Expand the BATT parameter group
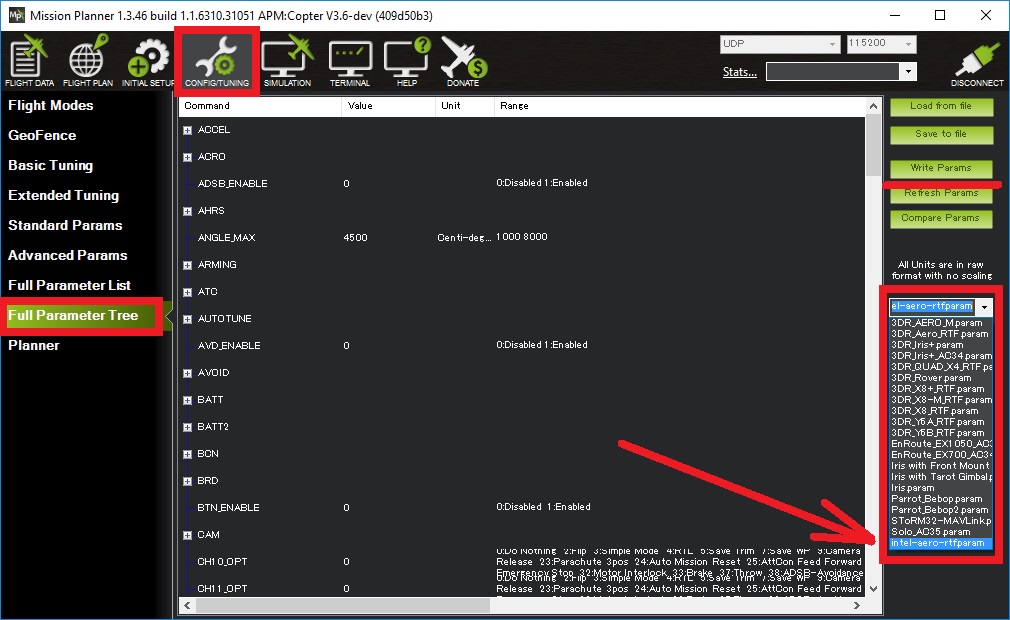Screen dimensions: 1010x620 pyautogui.click(x=188, y=400)
